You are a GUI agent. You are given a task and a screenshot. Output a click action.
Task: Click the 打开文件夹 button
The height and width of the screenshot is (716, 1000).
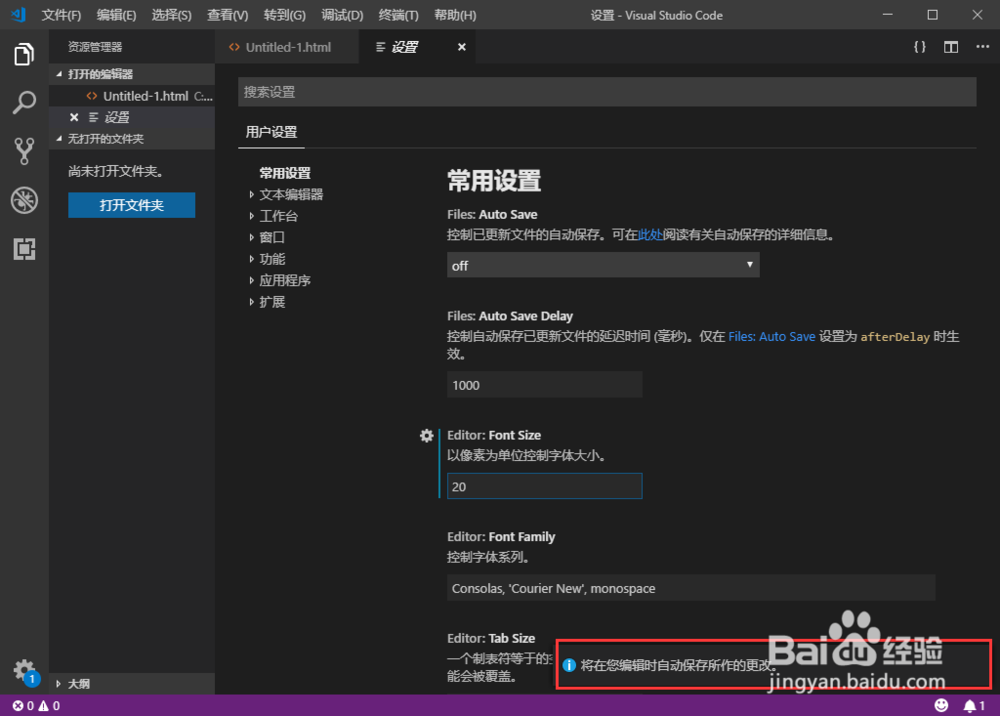coord(131,205)
